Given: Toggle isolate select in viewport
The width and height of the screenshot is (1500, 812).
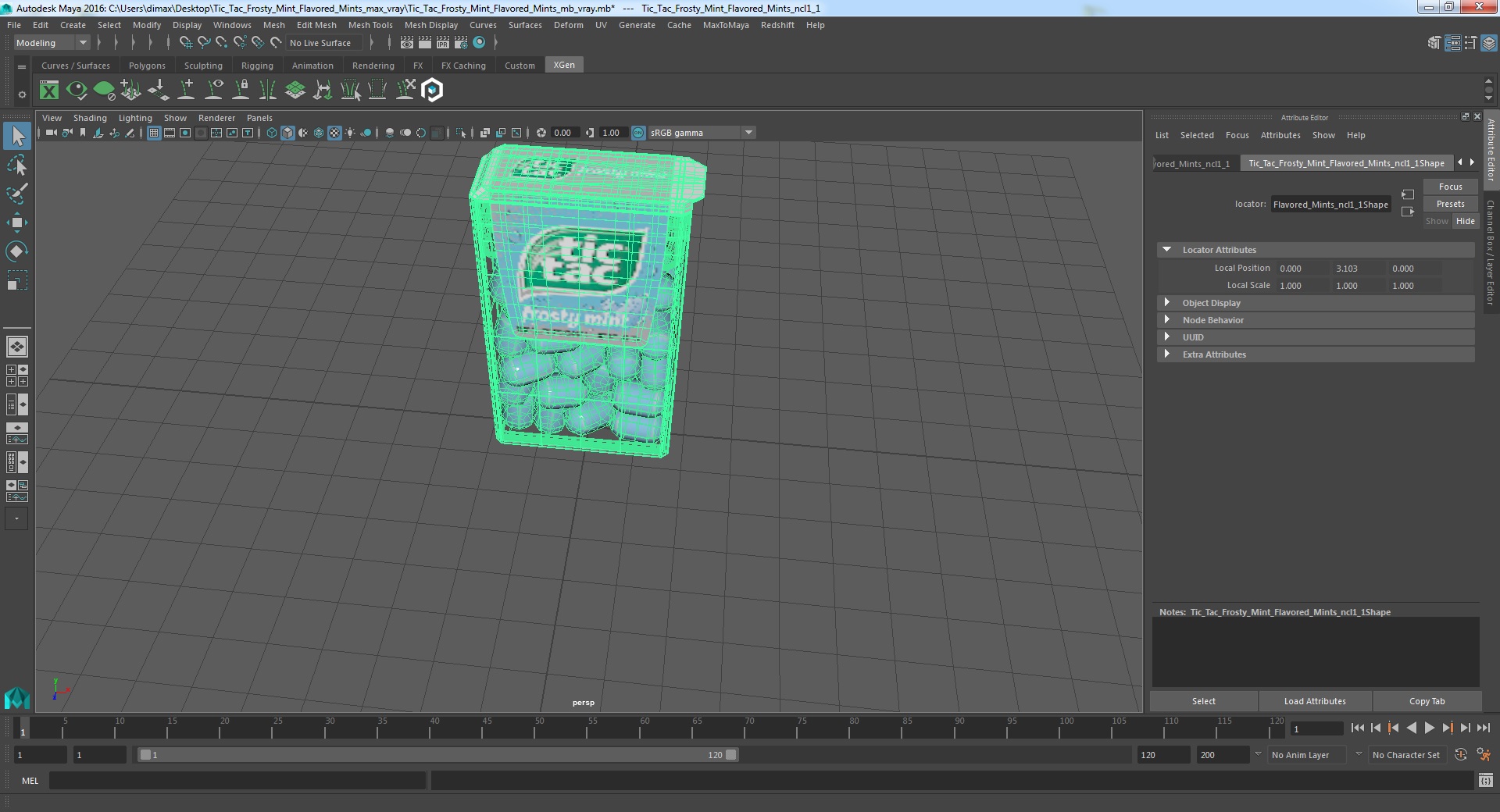Looking at the screenshot, I should (x=461, y=133).
